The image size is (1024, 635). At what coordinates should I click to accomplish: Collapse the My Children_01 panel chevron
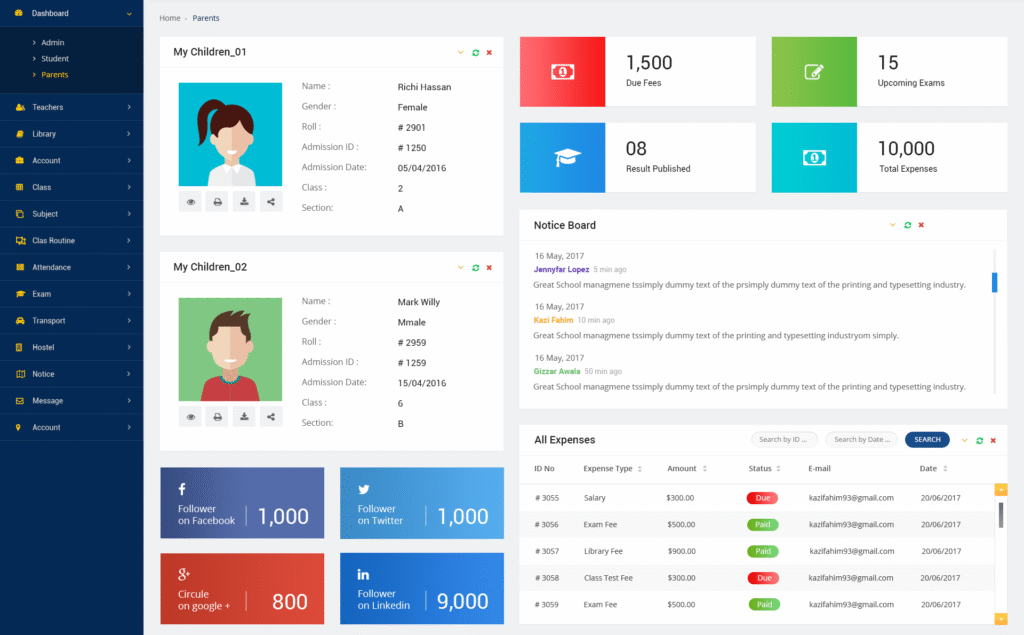tap(460, 52)
